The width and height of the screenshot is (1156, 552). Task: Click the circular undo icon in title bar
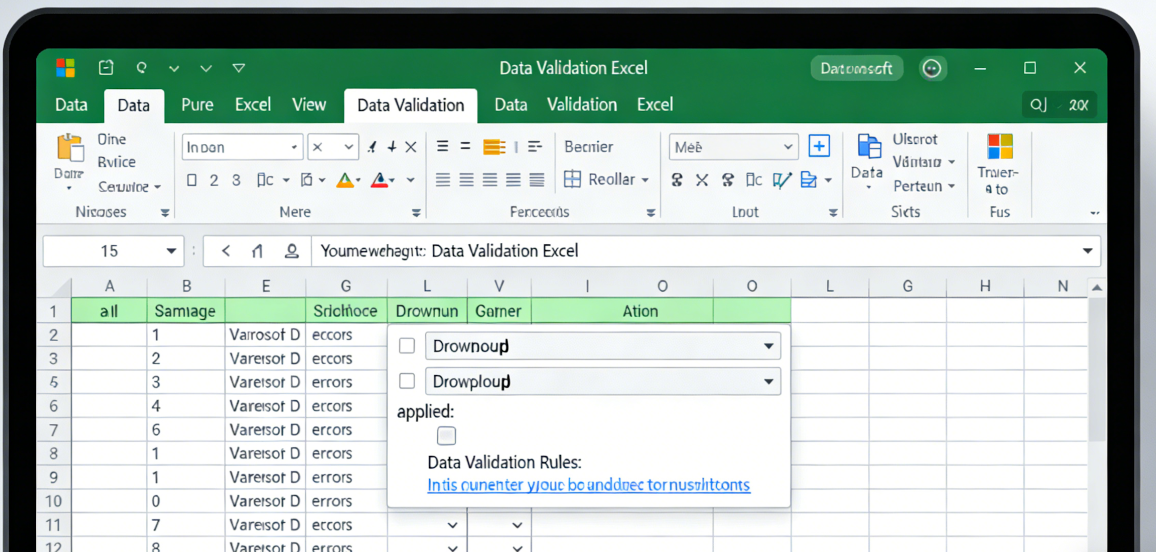142,68
